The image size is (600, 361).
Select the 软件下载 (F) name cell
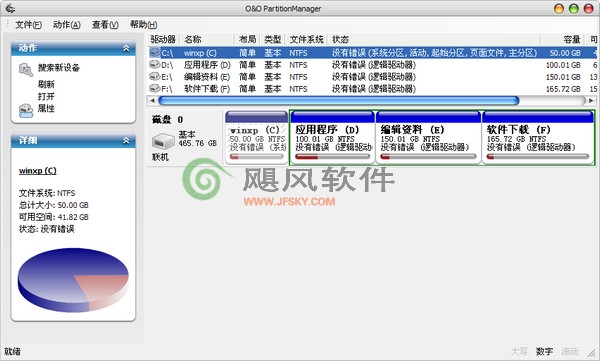click(x=207, y=89)
